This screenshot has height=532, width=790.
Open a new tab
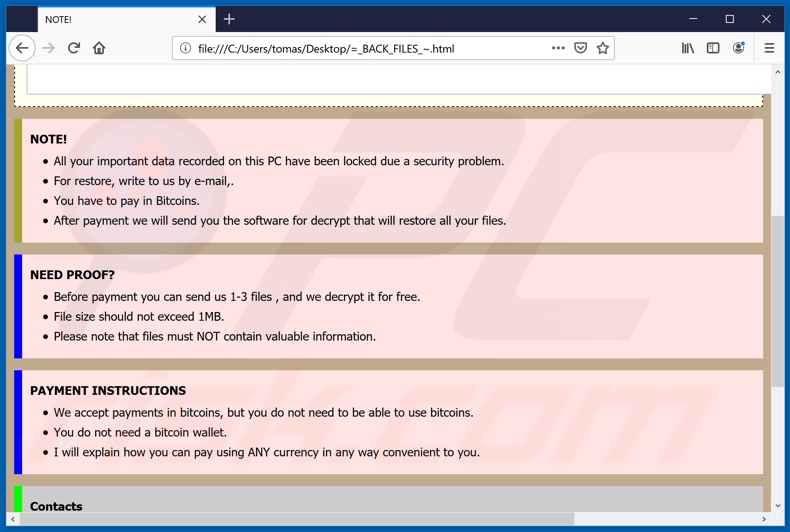(229, 19)
